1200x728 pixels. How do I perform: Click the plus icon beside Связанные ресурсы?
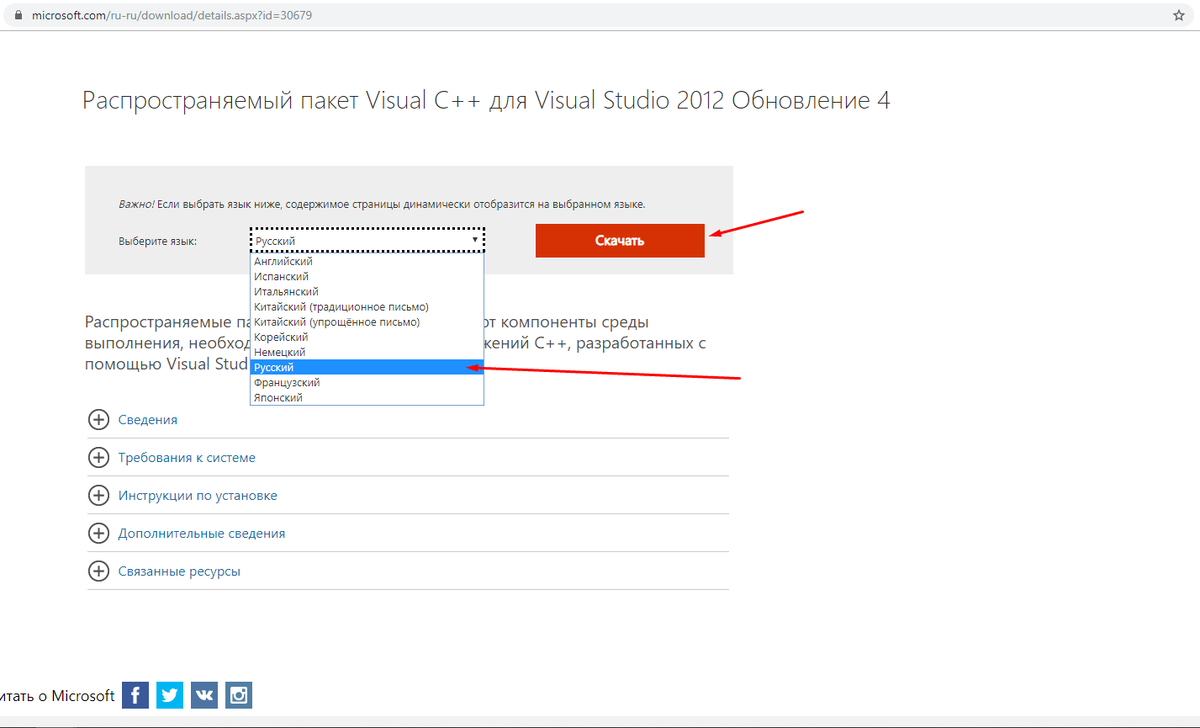(98, 571)
